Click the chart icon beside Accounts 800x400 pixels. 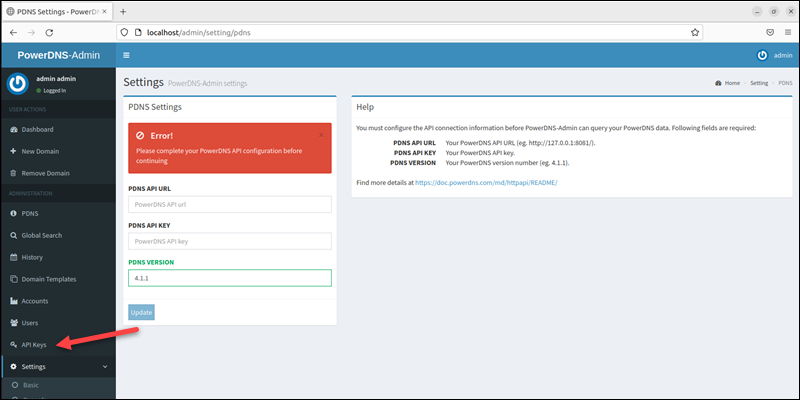point(14,301)
